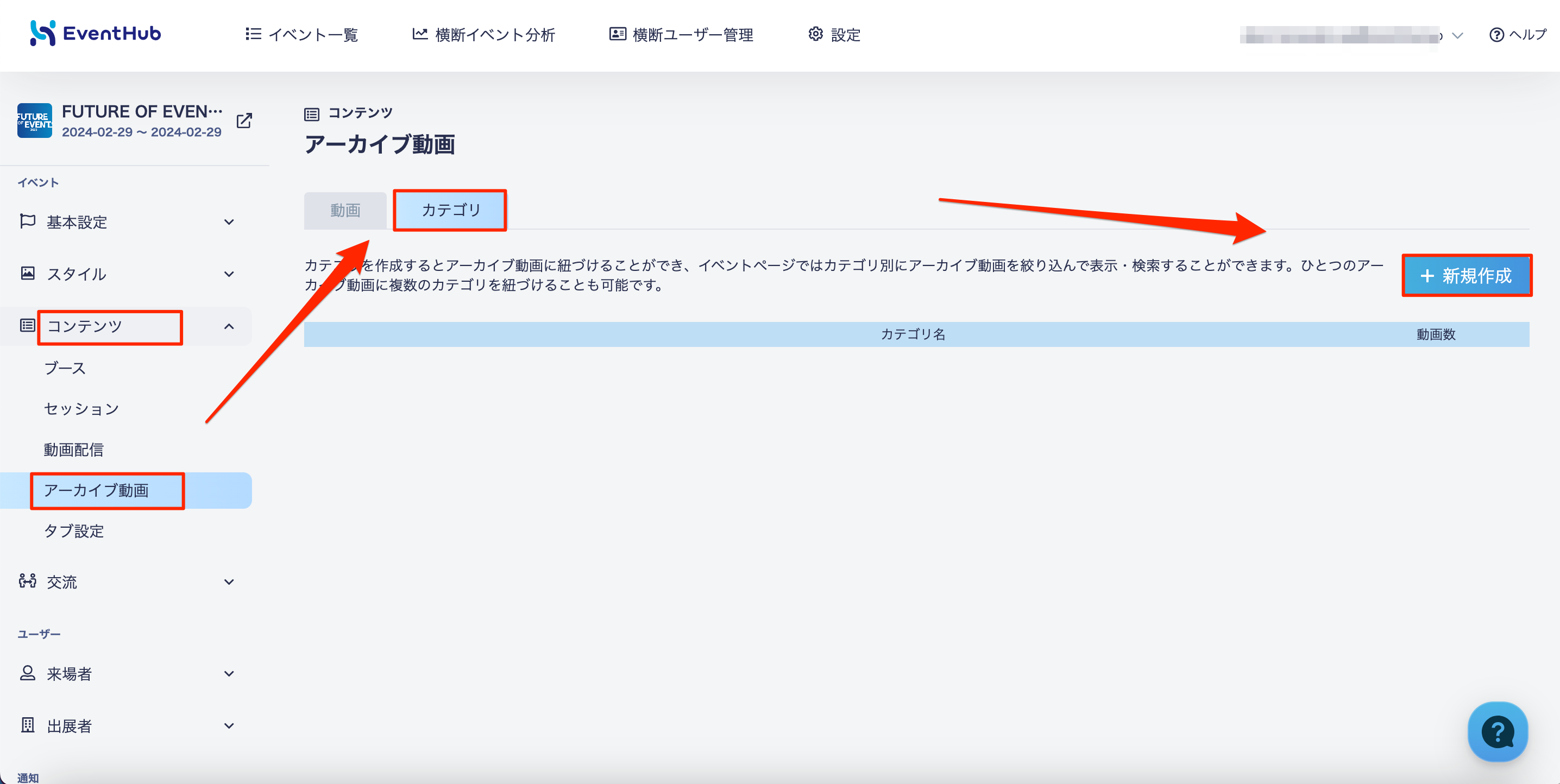Click the networking icon beside 交流
The image size is (1560, 784).
tap(27, 581)
